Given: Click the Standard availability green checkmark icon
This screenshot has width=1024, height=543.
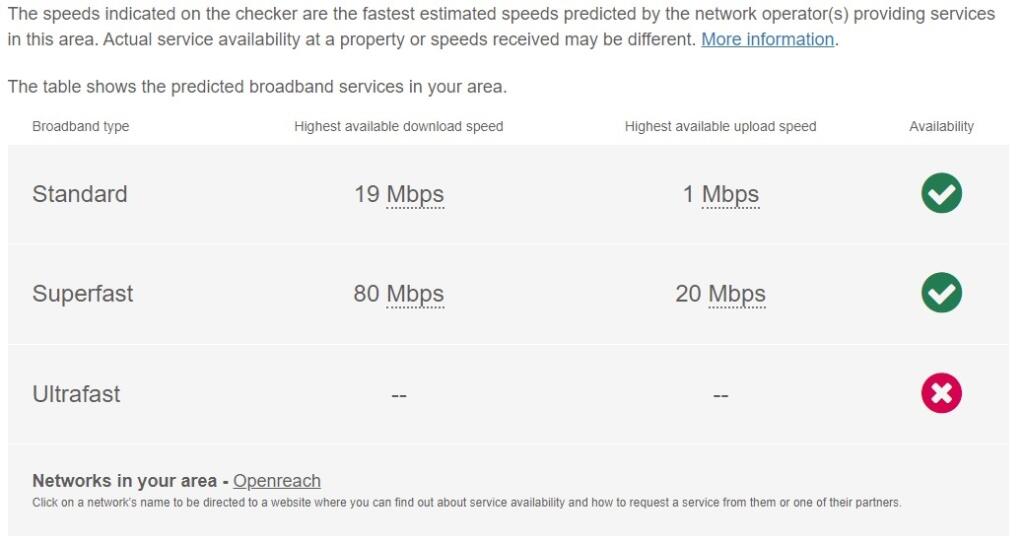Looking at the screenshot, I should tap(941, 193).
